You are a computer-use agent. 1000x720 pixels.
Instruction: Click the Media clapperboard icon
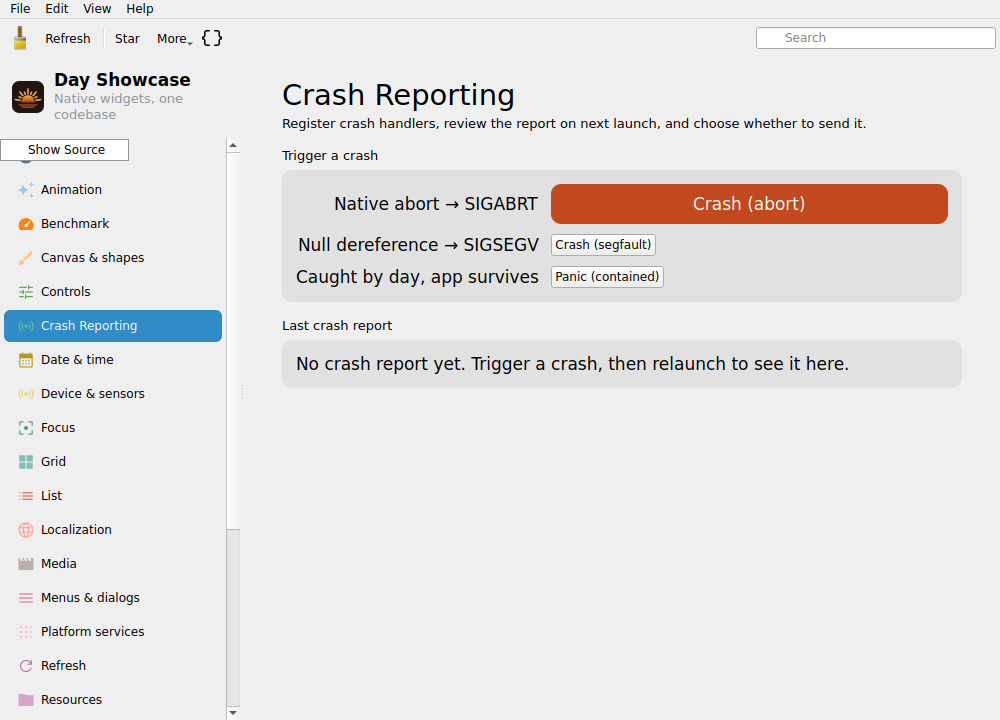click(26, 564)
